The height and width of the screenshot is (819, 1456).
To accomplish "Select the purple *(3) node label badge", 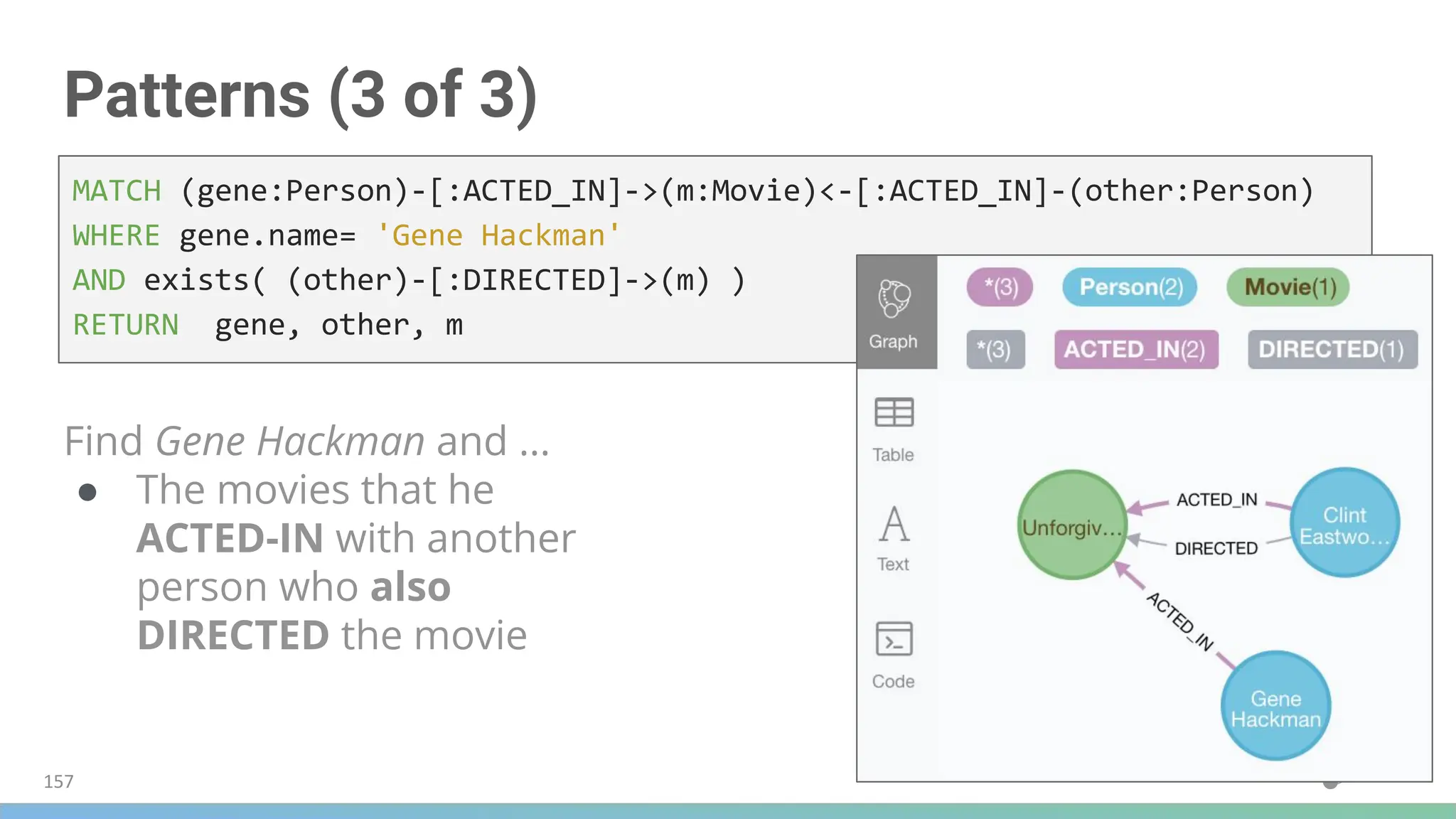I will point(1000,287).
